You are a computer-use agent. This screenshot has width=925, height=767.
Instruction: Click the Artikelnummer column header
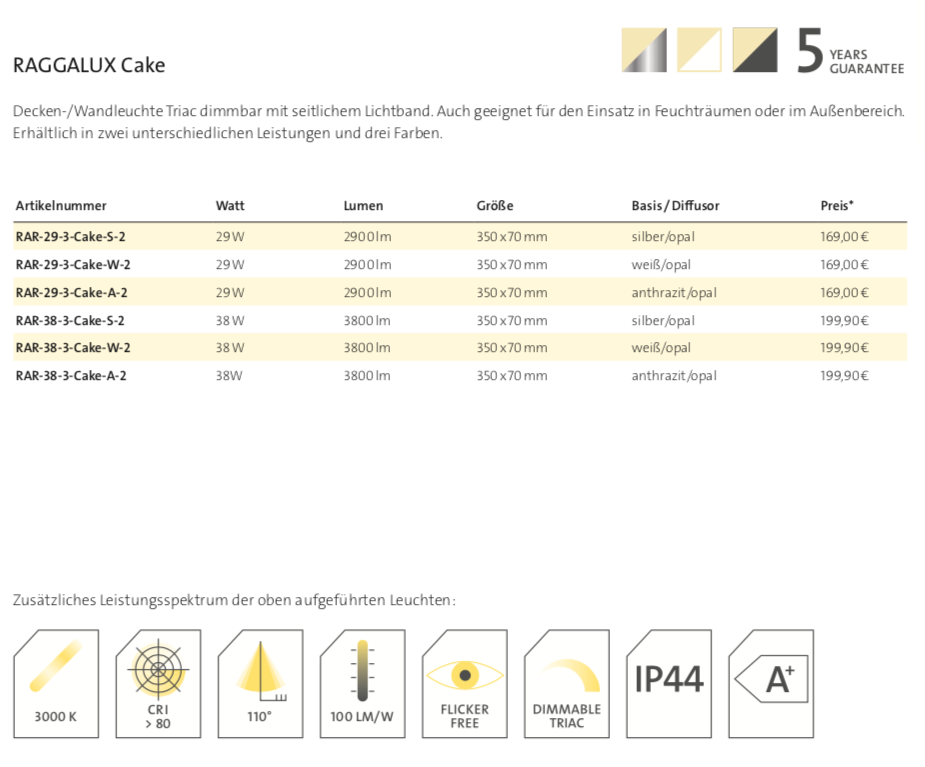61,206
